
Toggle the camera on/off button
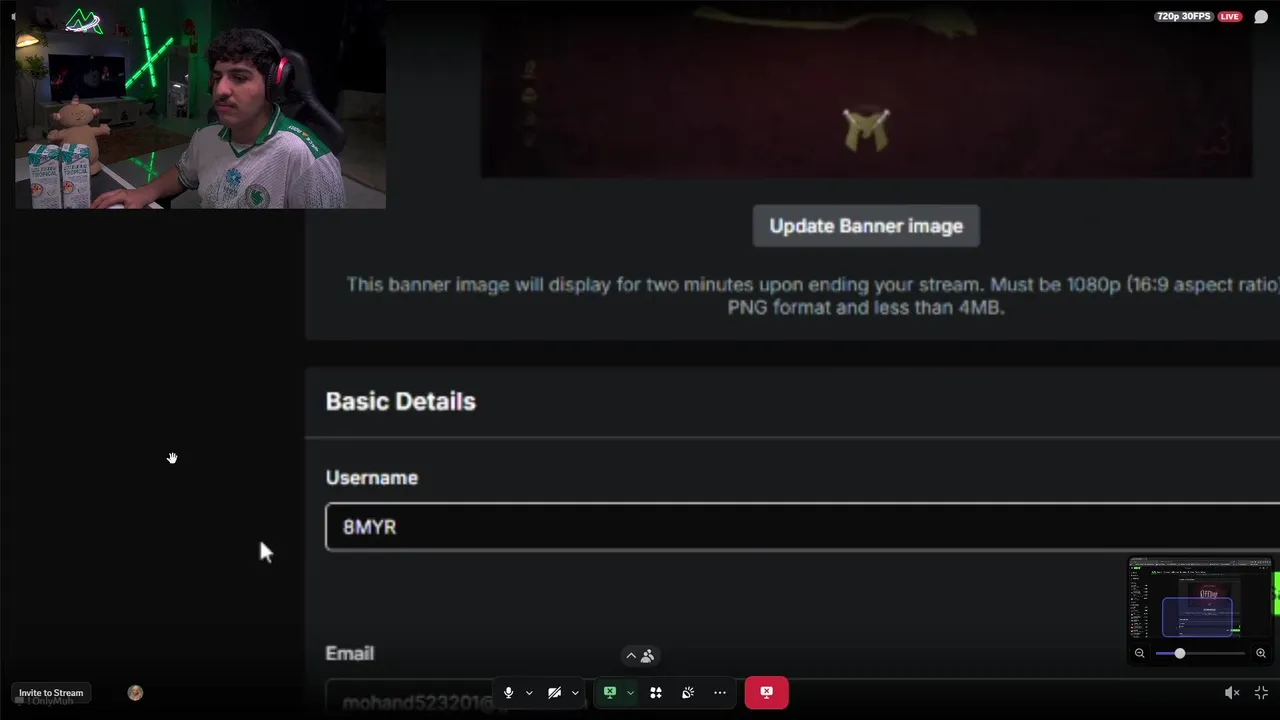(x=554, y=692)
